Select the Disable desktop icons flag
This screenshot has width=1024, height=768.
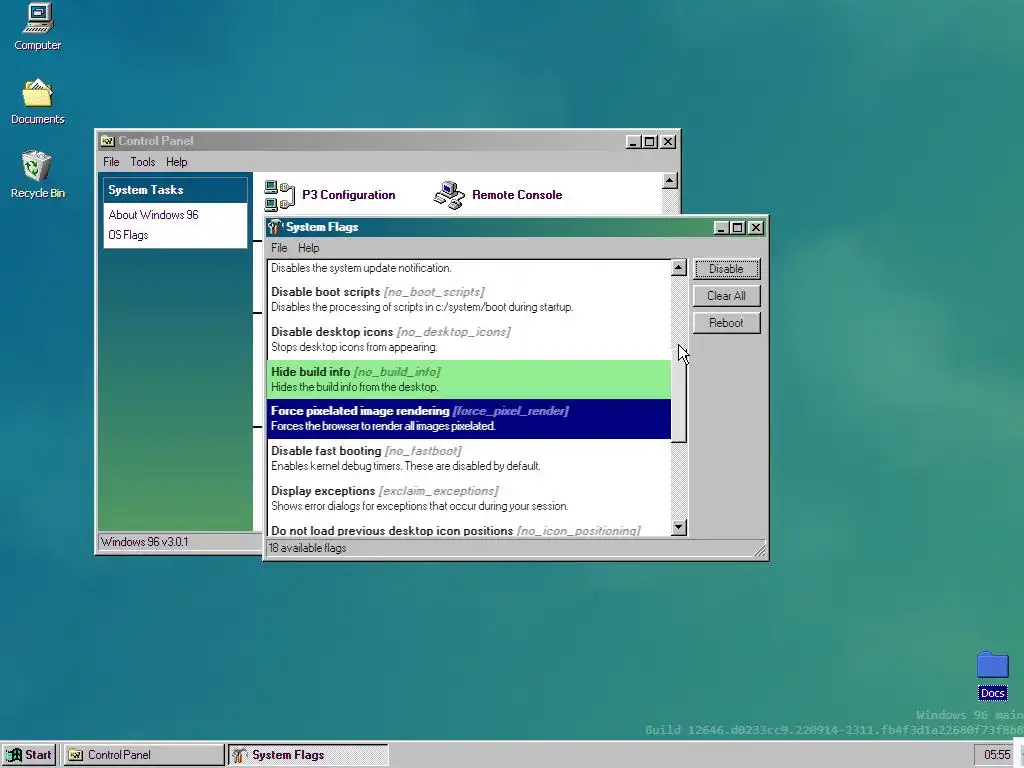click(x=469, y=340)
